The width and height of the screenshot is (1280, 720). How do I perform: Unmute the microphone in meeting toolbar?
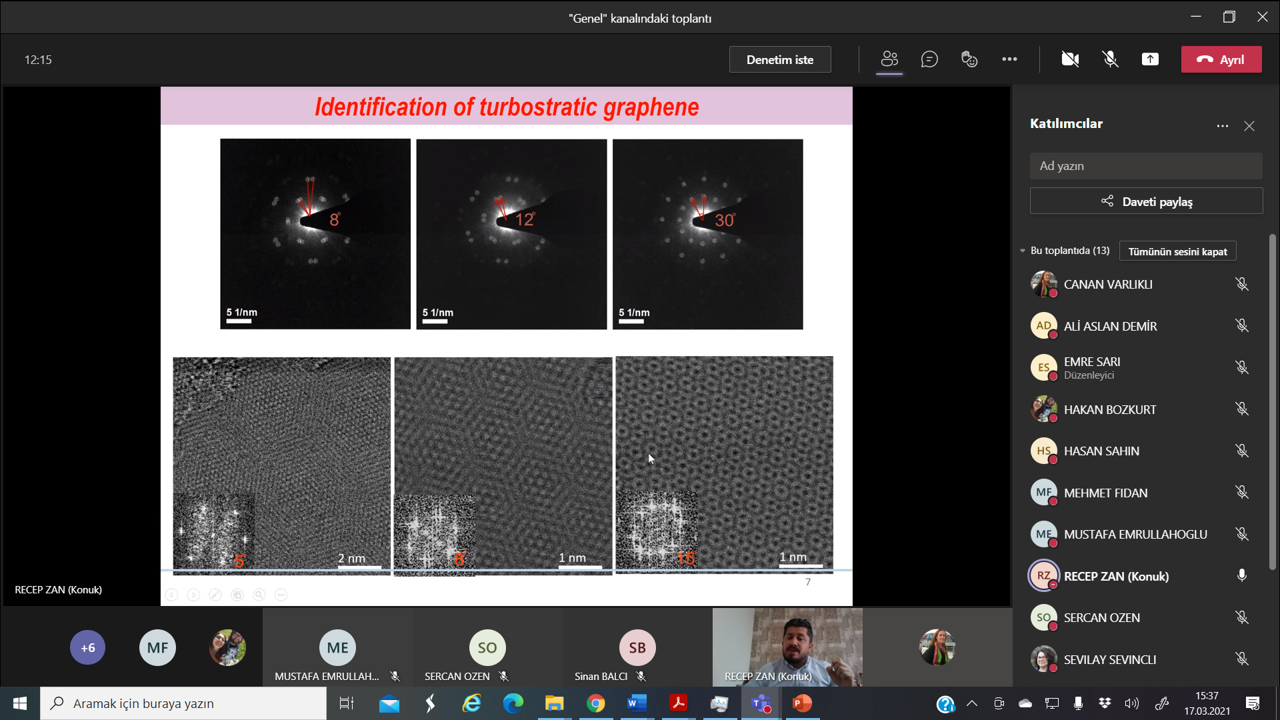coord(1110,60)
